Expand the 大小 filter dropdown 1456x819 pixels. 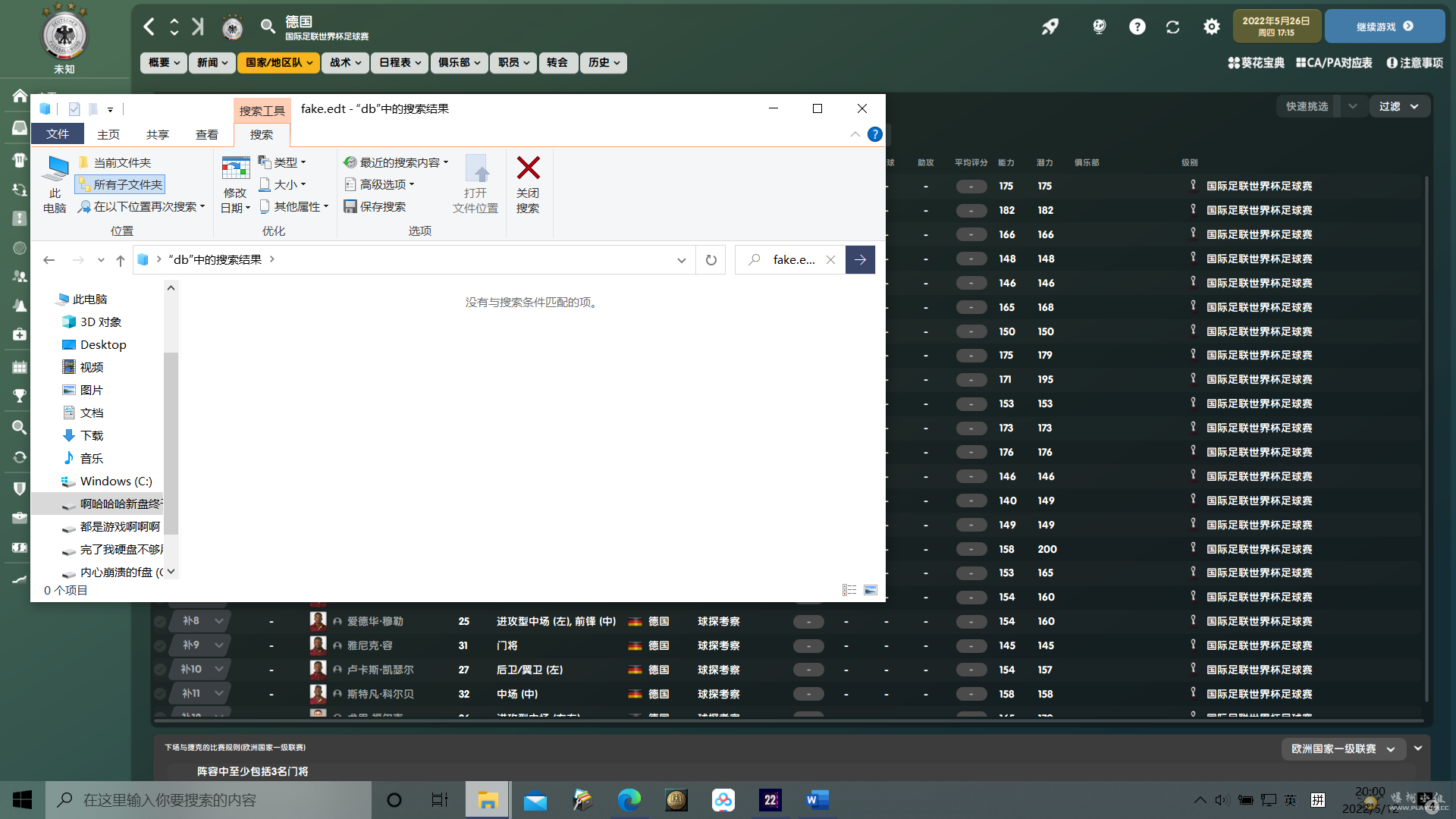click(x=282, y=184)
